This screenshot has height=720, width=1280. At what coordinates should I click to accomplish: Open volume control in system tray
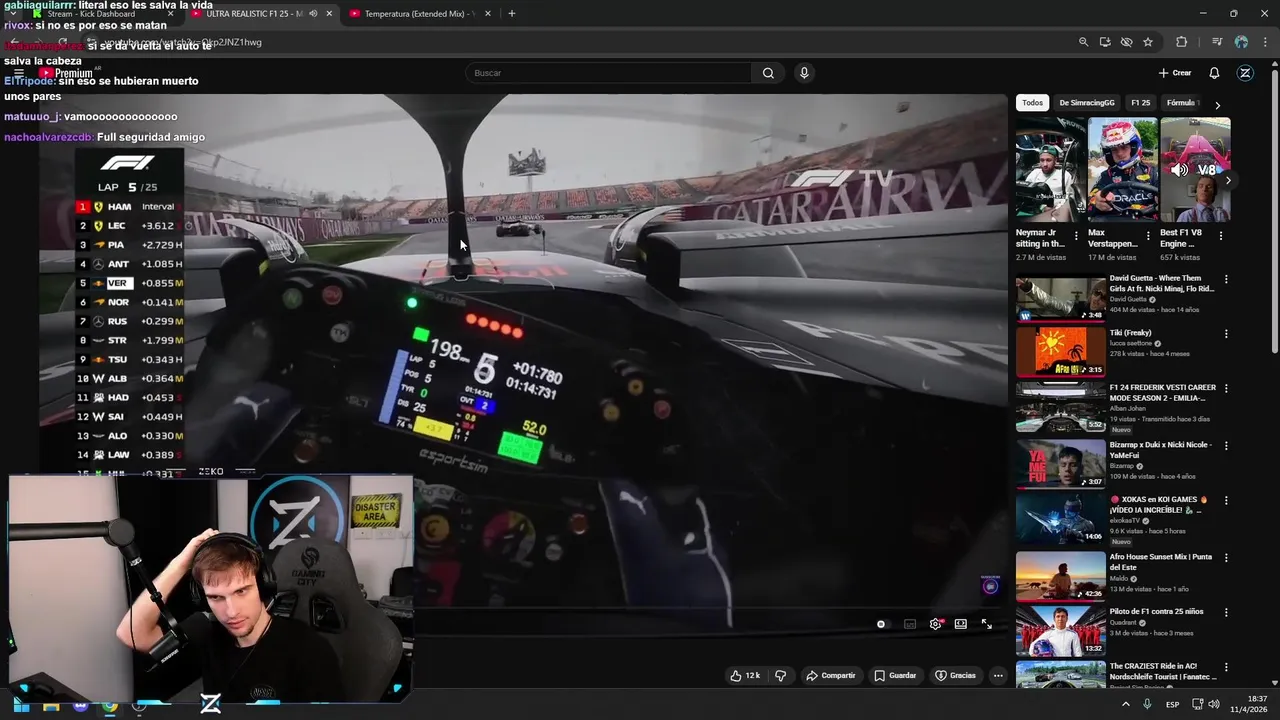[1214, 705]
